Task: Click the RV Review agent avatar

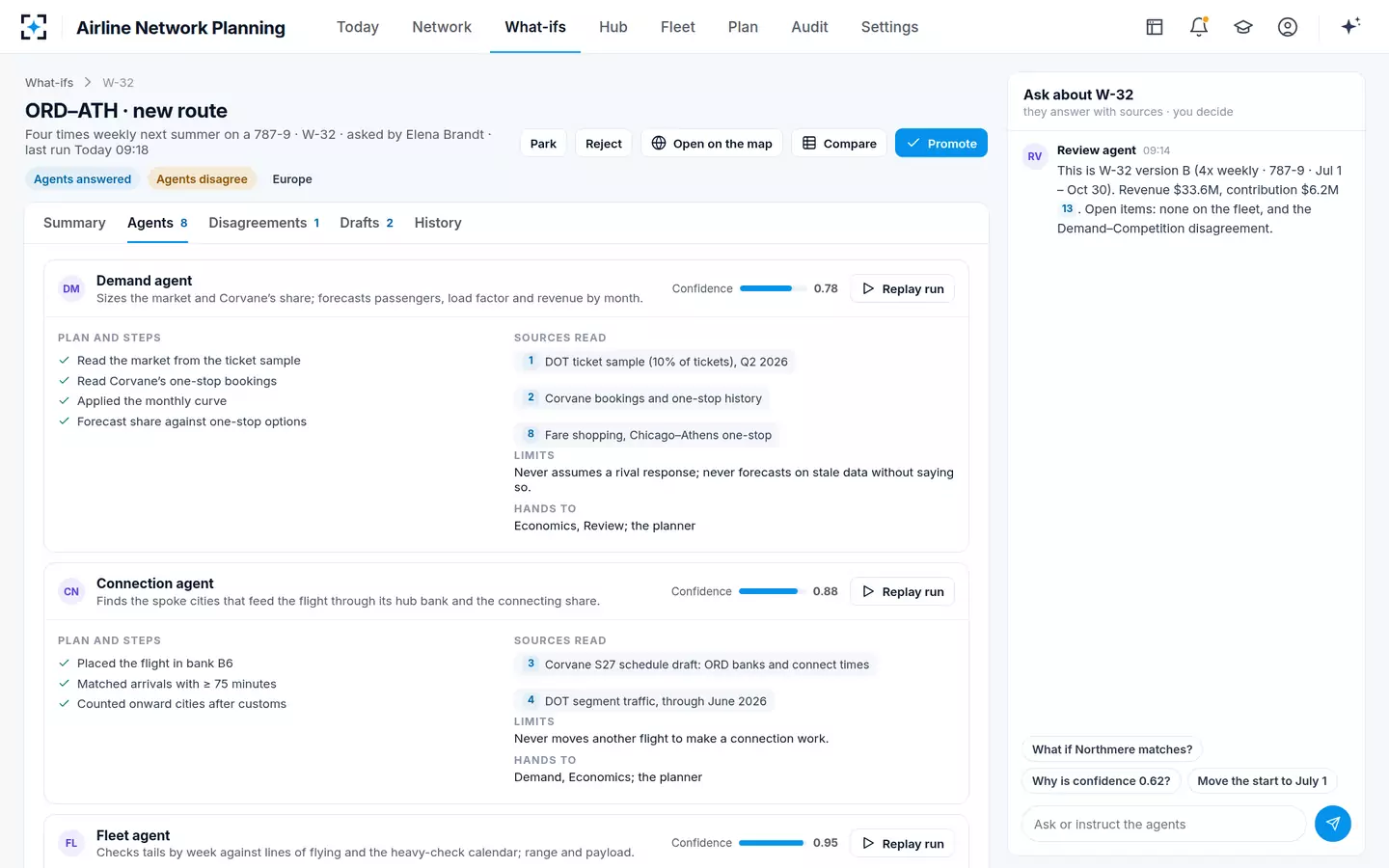Action: pyautogui.click(x=1035, y=156)
